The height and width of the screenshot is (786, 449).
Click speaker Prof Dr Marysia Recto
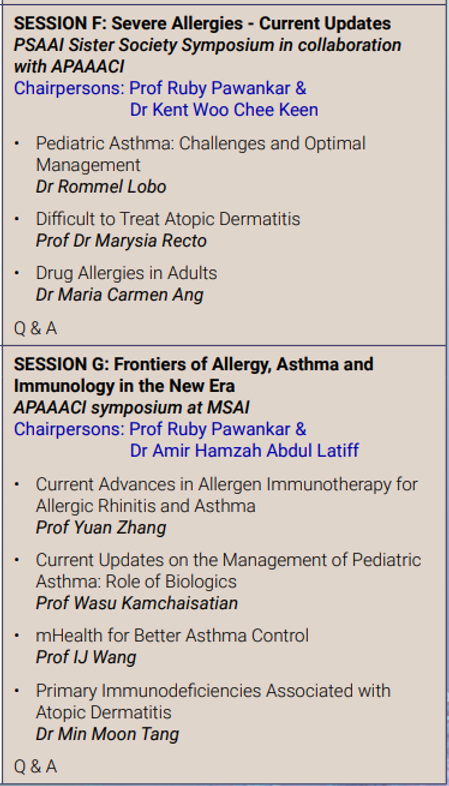click(121, 241)
